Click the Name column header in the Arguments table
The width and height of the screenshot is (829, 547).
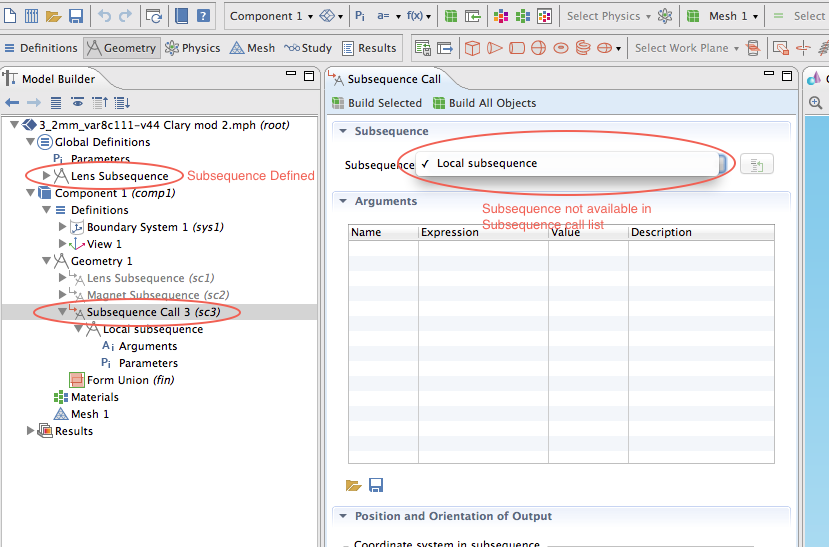point(383,233)
